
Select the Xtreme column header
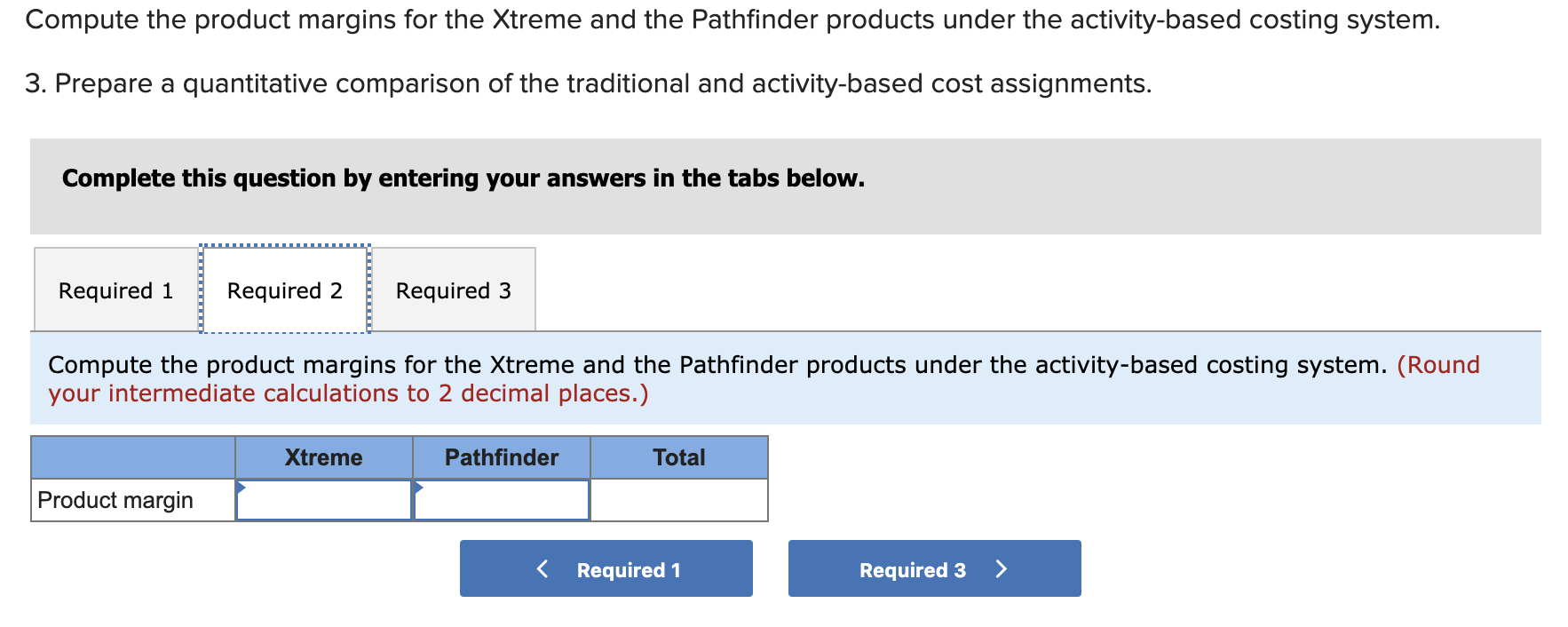[323, 456]
